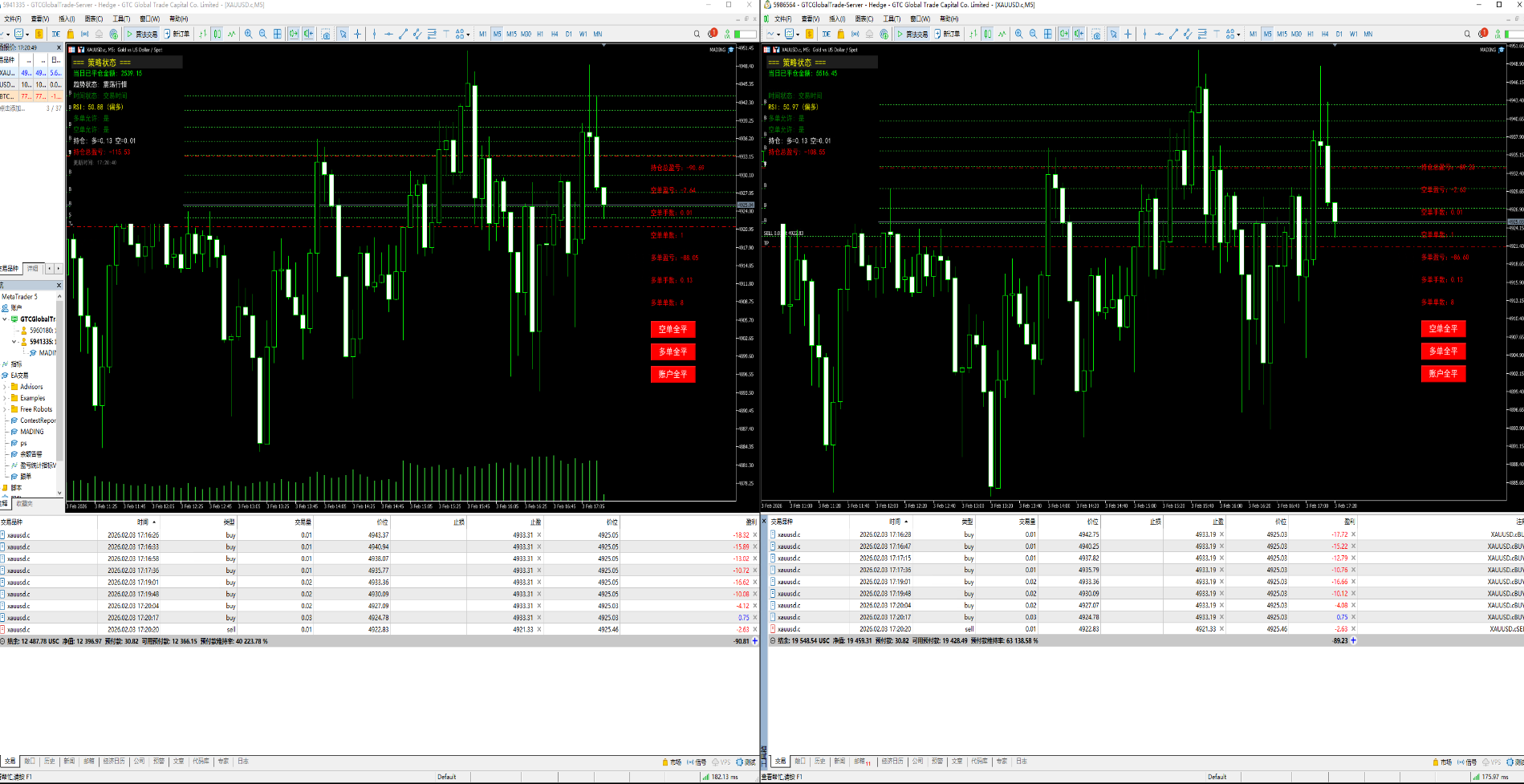This screenshot has width=1524, height=784.
Task: Select crosshair tool in right window toolbar
Action: coord(1128,34)
